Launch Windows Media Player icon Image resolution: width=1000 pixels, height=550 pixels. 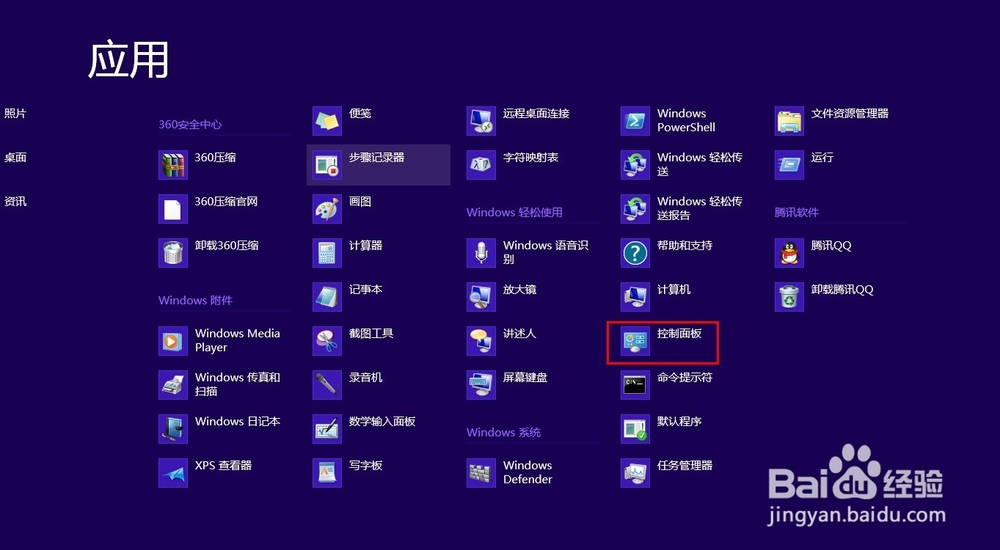tap(173, 341)
